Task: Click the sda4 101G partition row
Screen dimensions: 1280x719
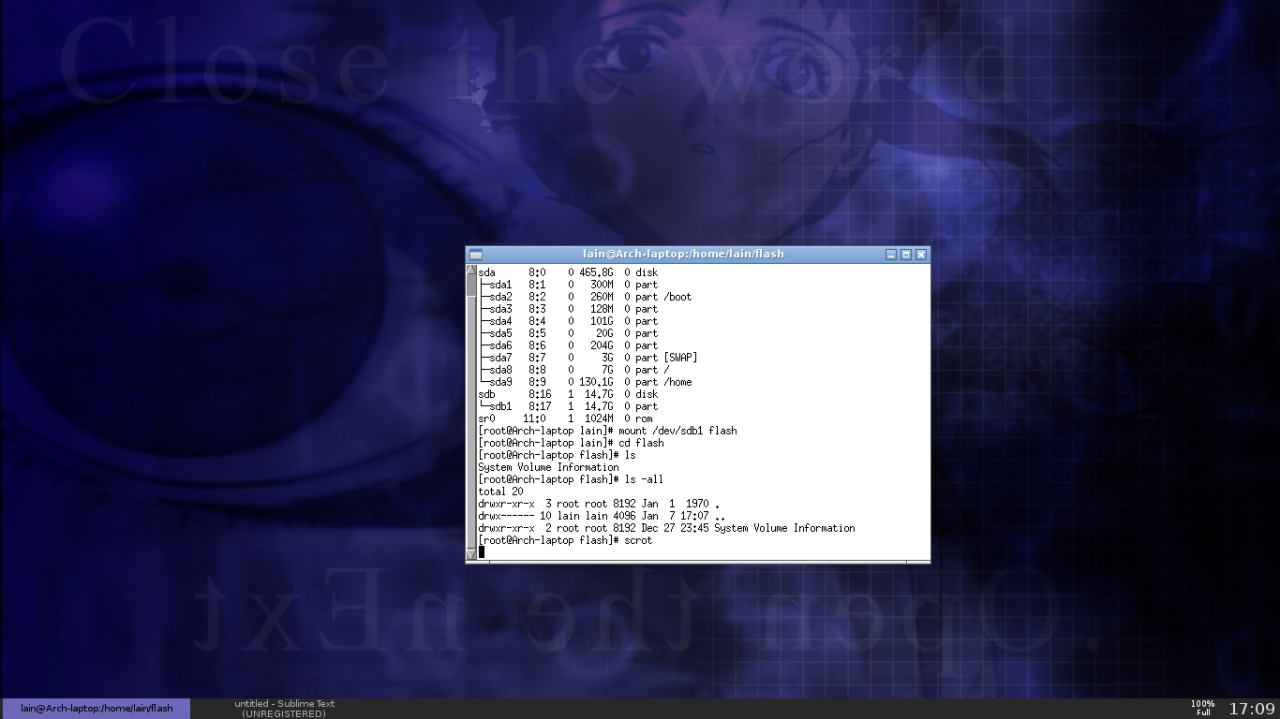Action: (x=568, y=321)
